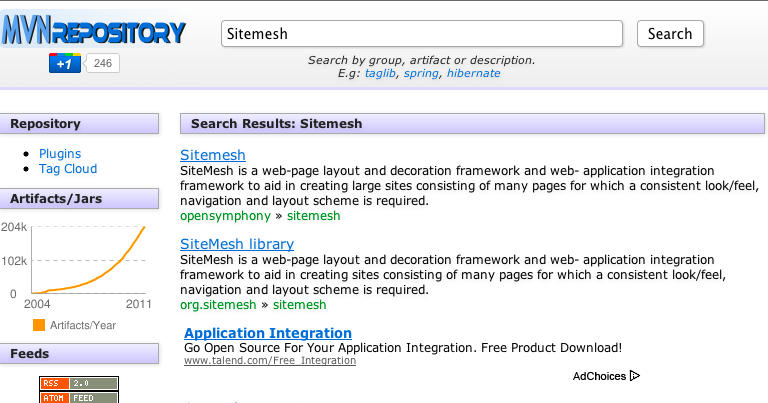The width and height of the screenshot is (768, 403).
Task: Open the Plugins repository link
Action: pyautogui.click(x=60, y=154)
